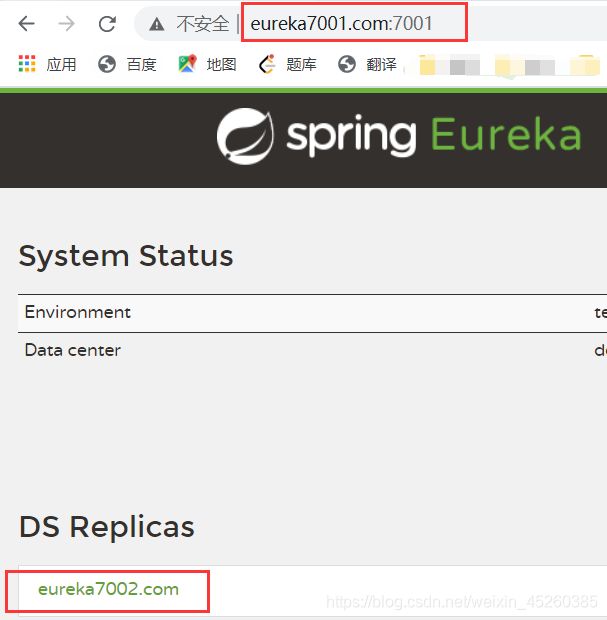Reload the page with the refresh icon
Image resolution: width=607 pixels, height=620 pixels.
(107, 24)
